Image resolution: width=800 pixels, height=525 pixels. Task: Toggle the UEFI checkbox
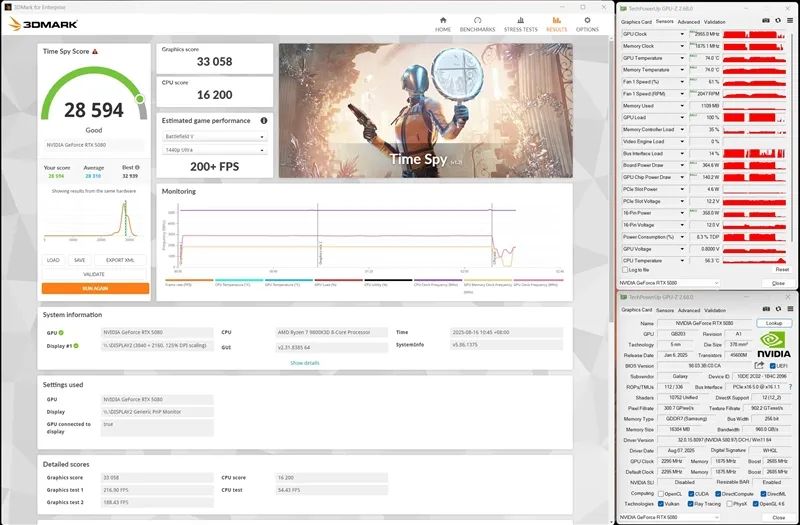coord(772,366)
